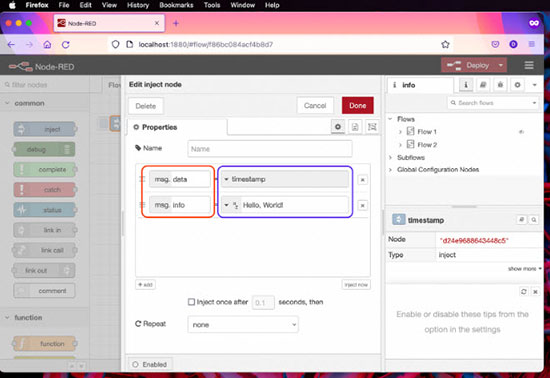Click the seconds delay input field

[x=263, y=302]
